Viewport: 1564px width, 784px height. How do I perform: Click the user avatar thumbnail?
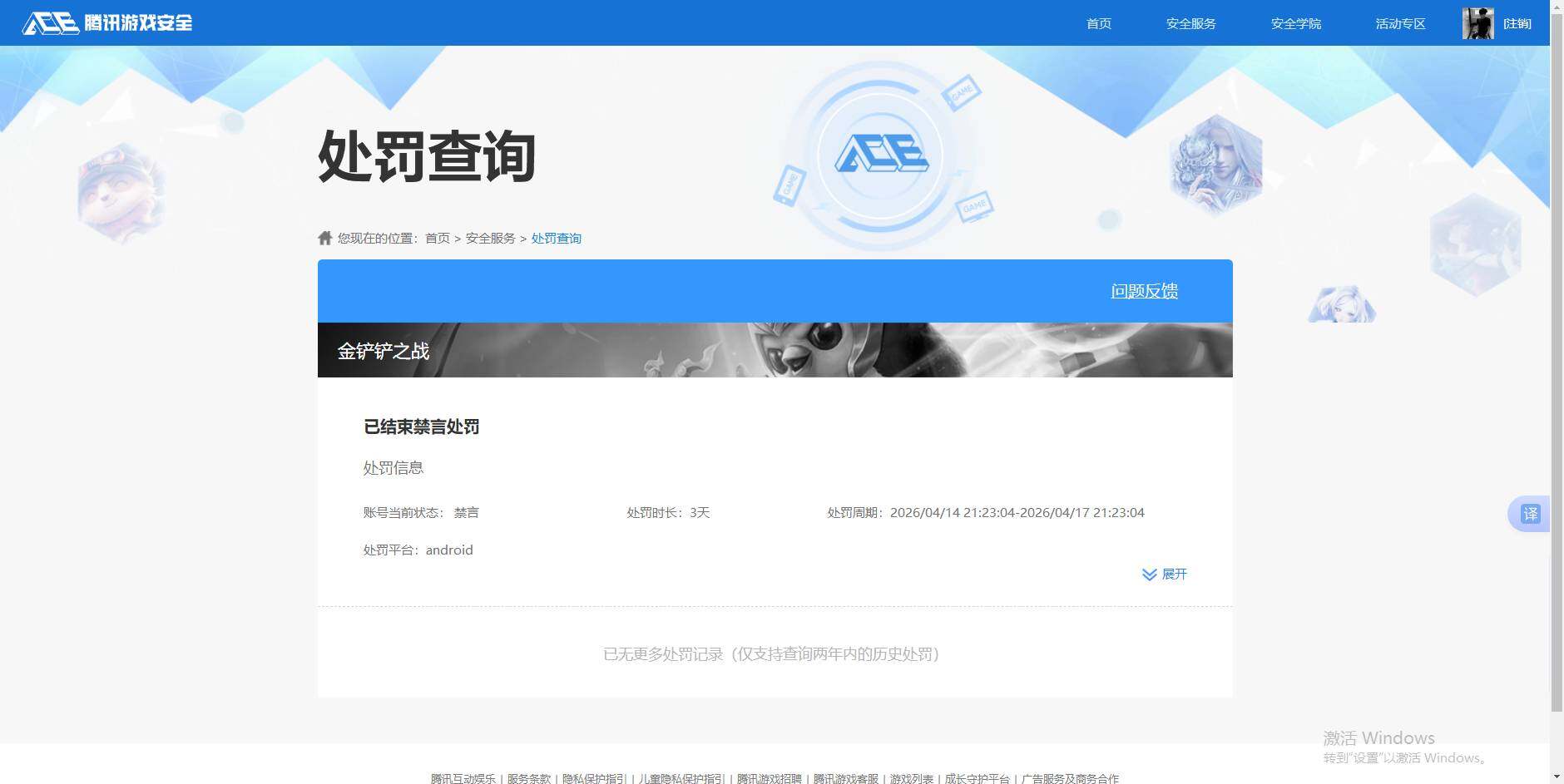tap(1478, 23)
